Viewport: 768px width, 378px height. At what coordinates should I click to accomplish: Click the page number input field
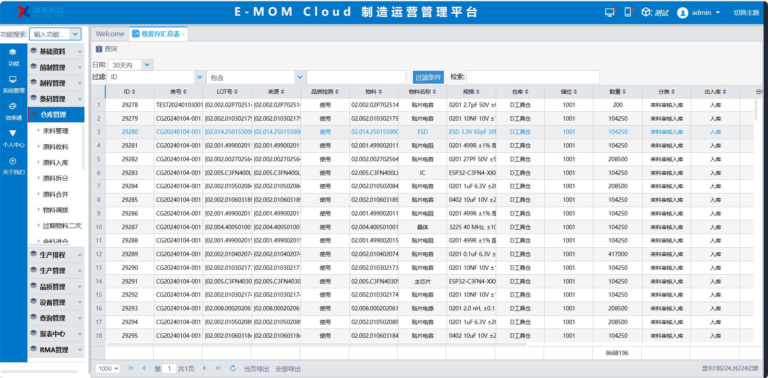(x=168, y=369)
